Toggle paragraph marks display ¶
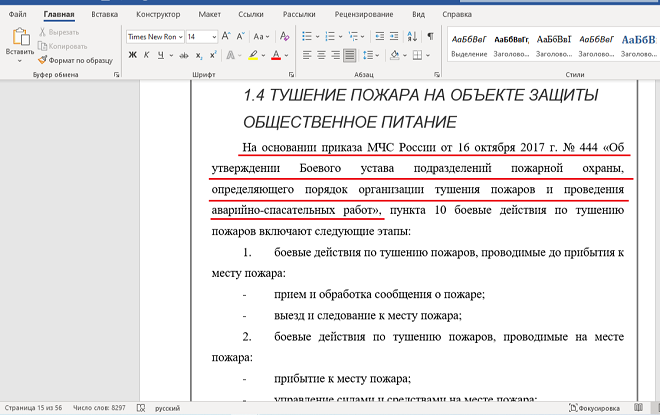This screenshot has width=660, height=415. click(x=430, y=36)
